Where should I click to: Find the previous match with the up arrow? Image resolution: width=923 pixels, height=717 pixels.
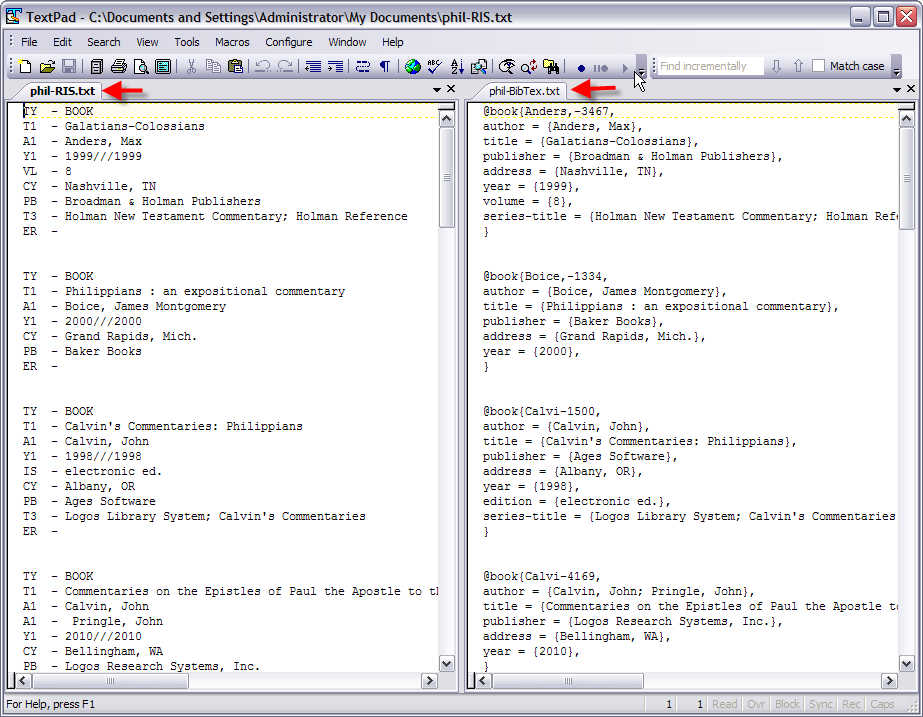(x=798, y=66)
